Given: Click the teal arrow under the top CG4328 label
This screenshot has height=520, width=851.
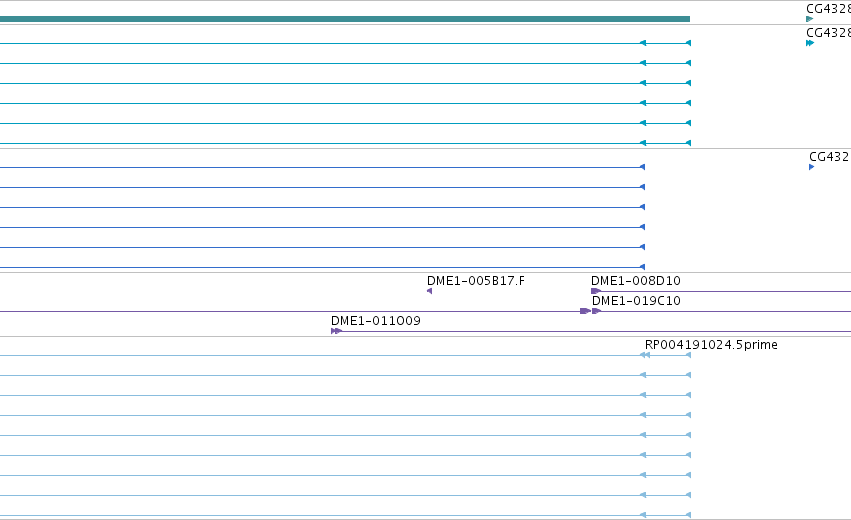Looking at the screenshot, I should pos(810,19).
